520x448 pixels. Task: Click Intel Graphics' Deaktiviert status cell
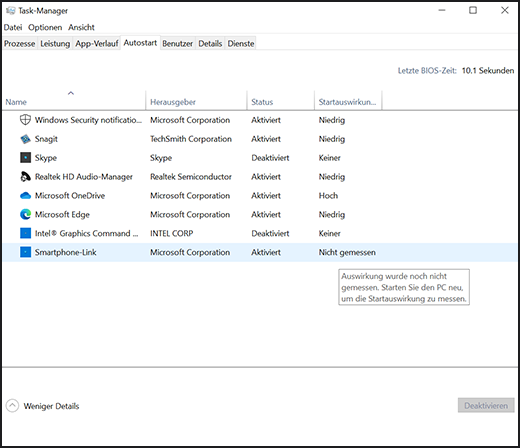[x=270, y=233]
